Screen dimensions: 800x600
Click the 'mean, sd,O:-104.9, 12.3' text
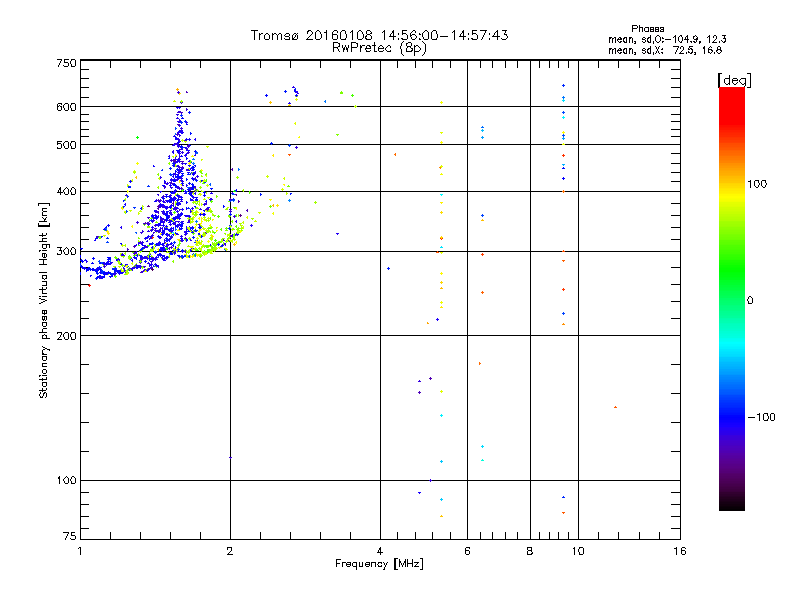tap(667, 39)
